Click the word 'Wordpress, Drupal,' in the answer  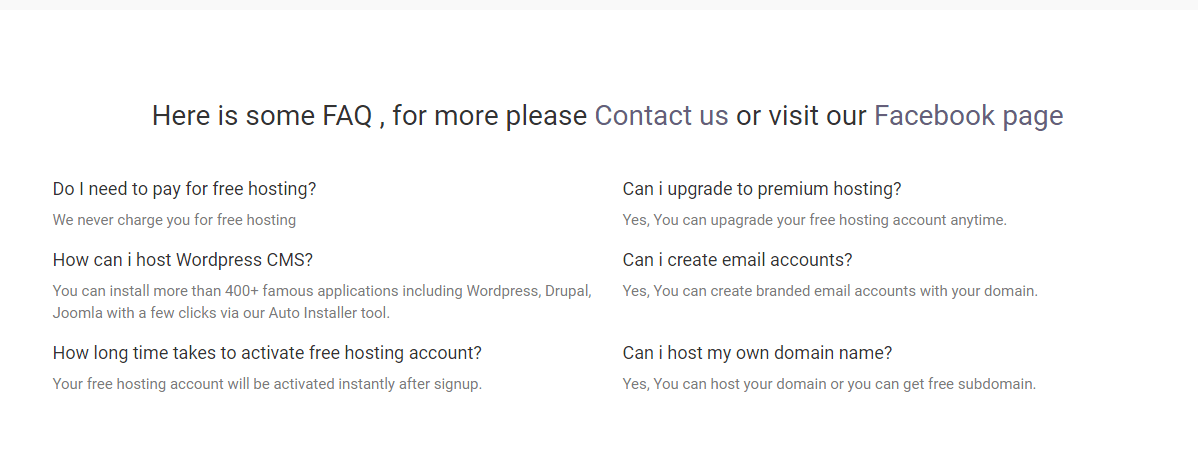point(529,291)
